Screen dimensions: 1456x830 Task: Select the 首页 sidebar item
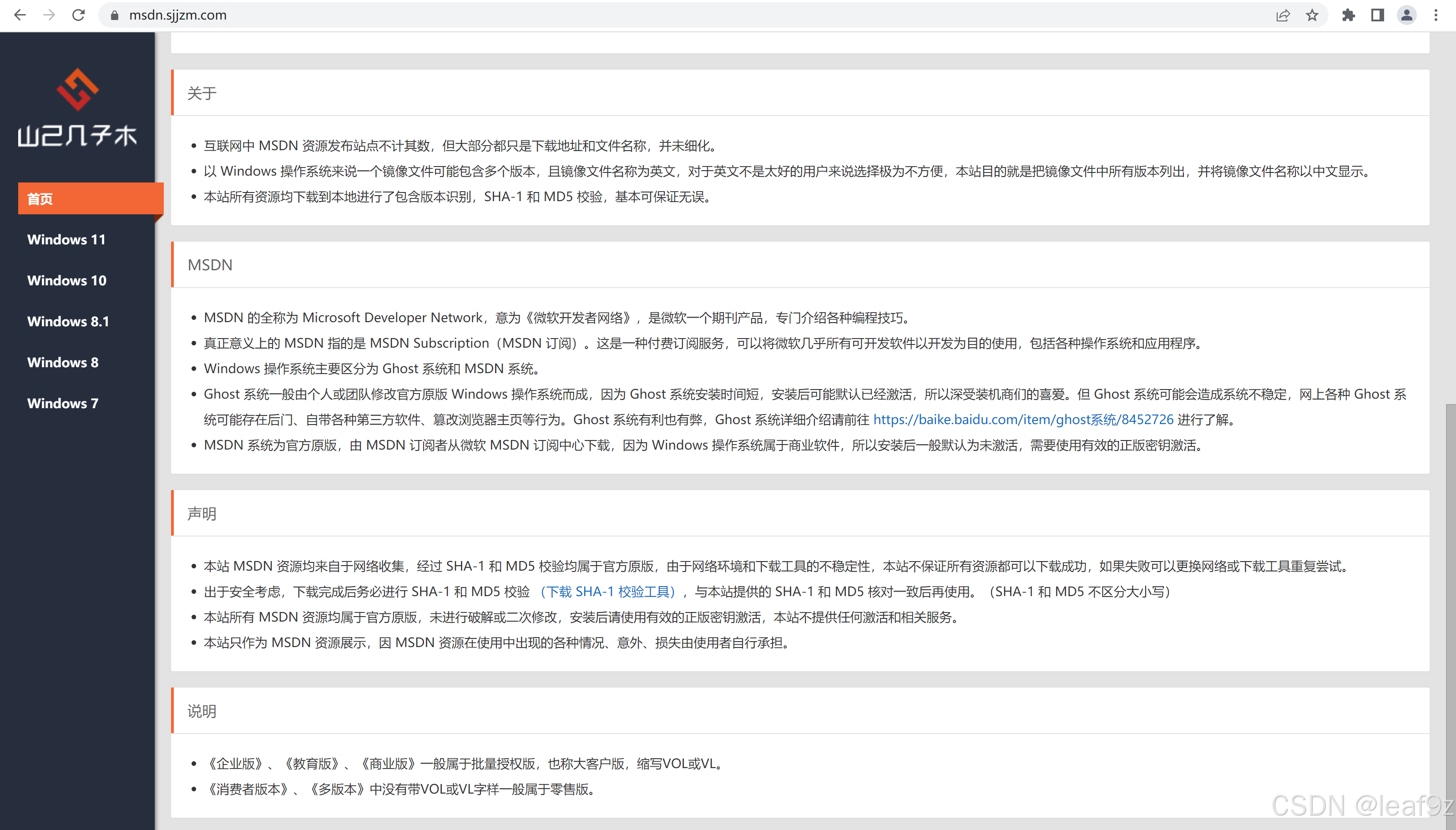tap(90, 199)
